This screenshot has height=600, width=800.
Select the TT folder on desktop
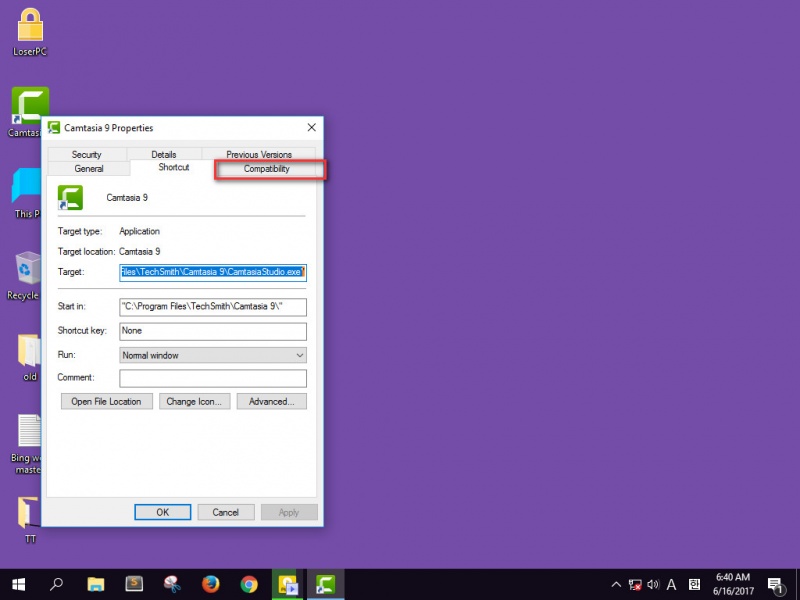point(29,519)
